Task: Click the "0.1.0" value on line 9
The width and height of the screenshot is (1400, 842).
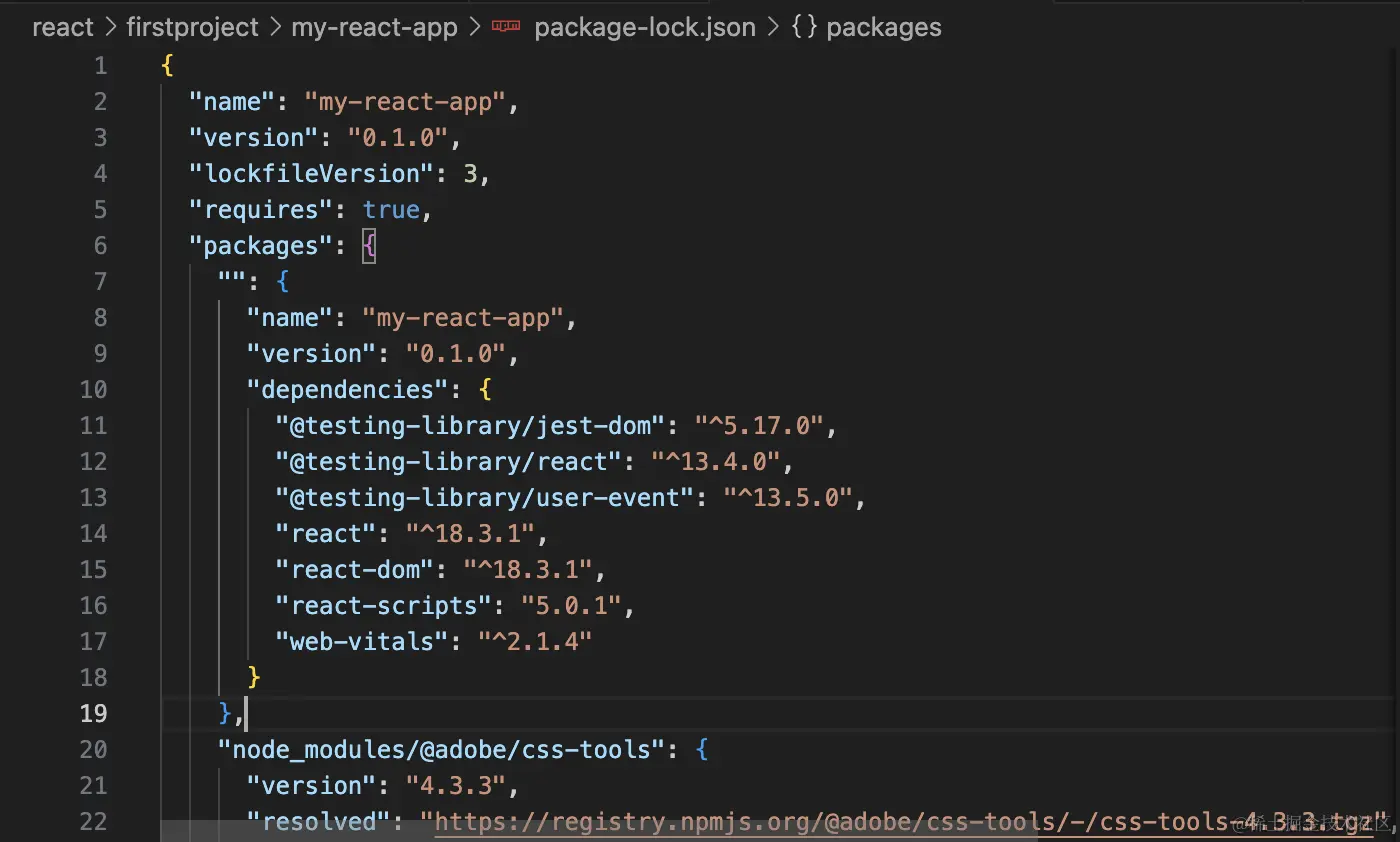Action: pyautogui.click(x=456, y=353)
